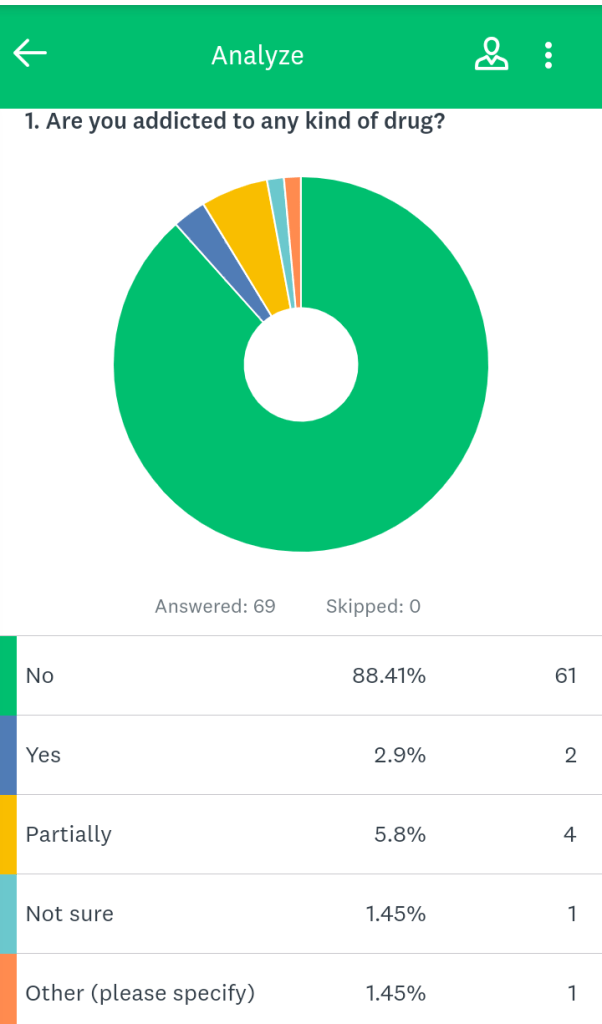Select the teal Not sure color swatch
The width and height of the screenshot is (602, 1024).
tap(8, 913)
